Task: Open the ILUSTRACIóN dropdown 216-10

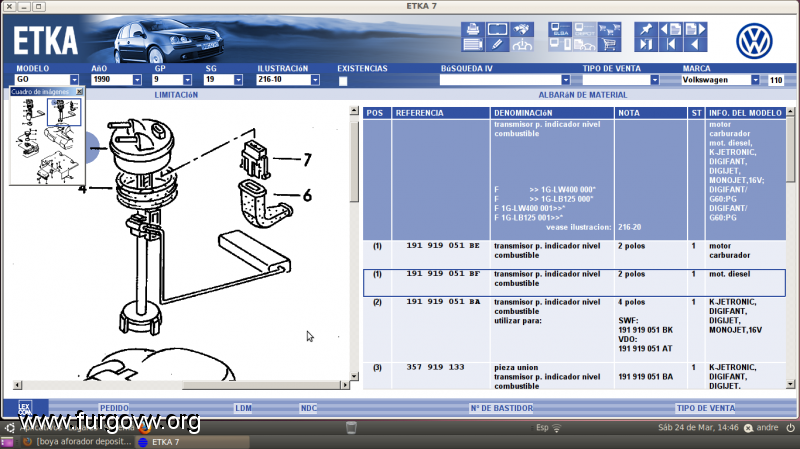Action: coord(315,80)
